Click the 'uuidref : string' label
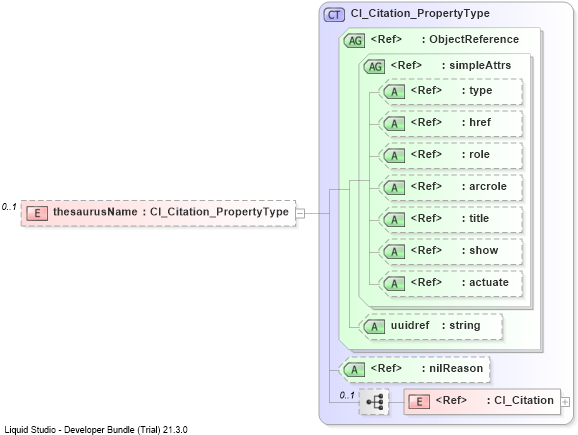The image size is (578, 435). 435,325
